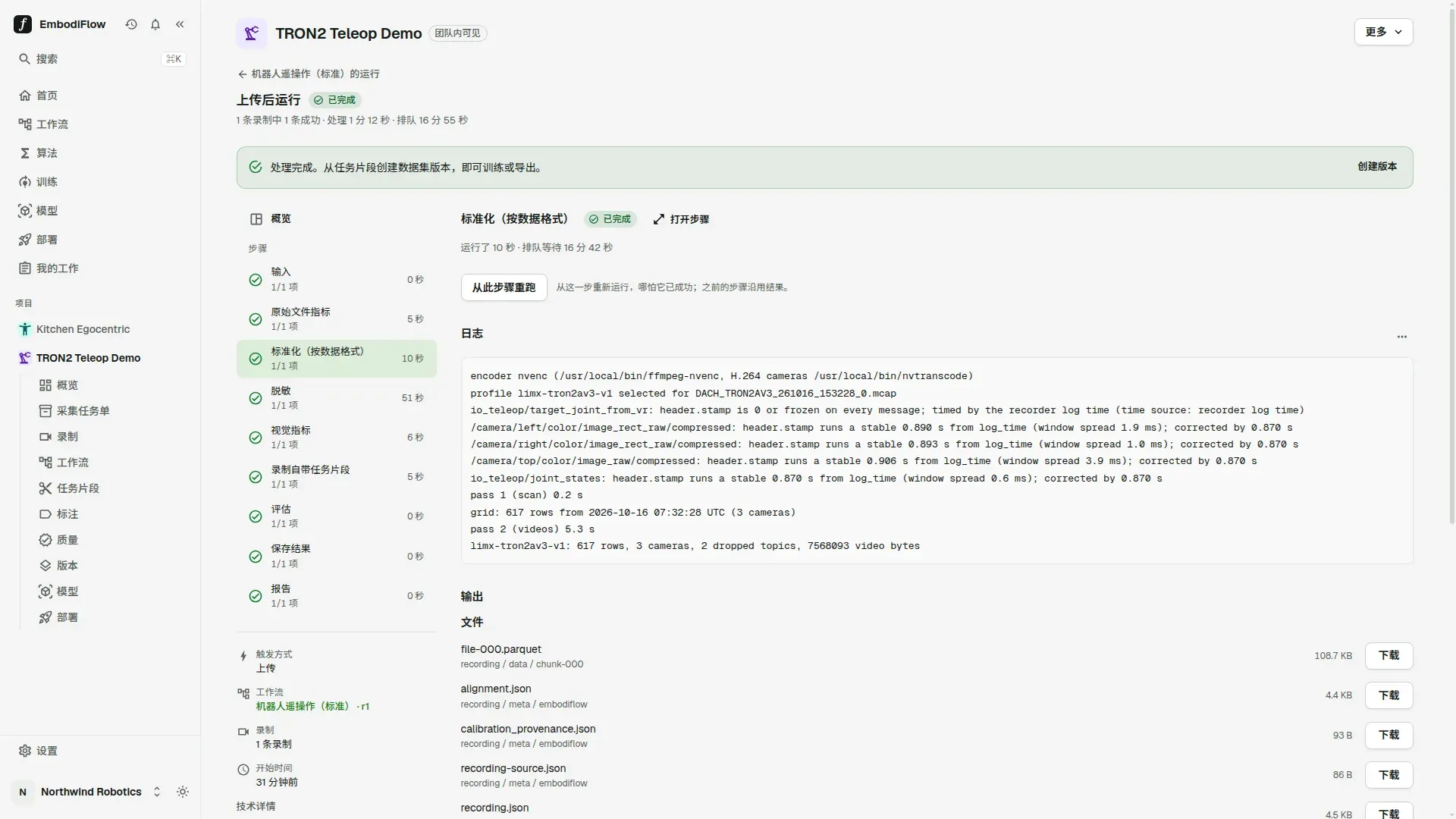
Task: Select the TRON2 Teleop Demo project in sidebar
Action: 100,358
